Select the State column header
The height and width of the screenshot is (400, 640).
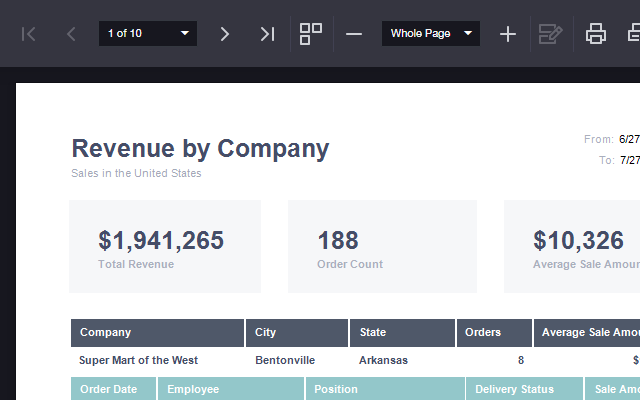(402, 333)
